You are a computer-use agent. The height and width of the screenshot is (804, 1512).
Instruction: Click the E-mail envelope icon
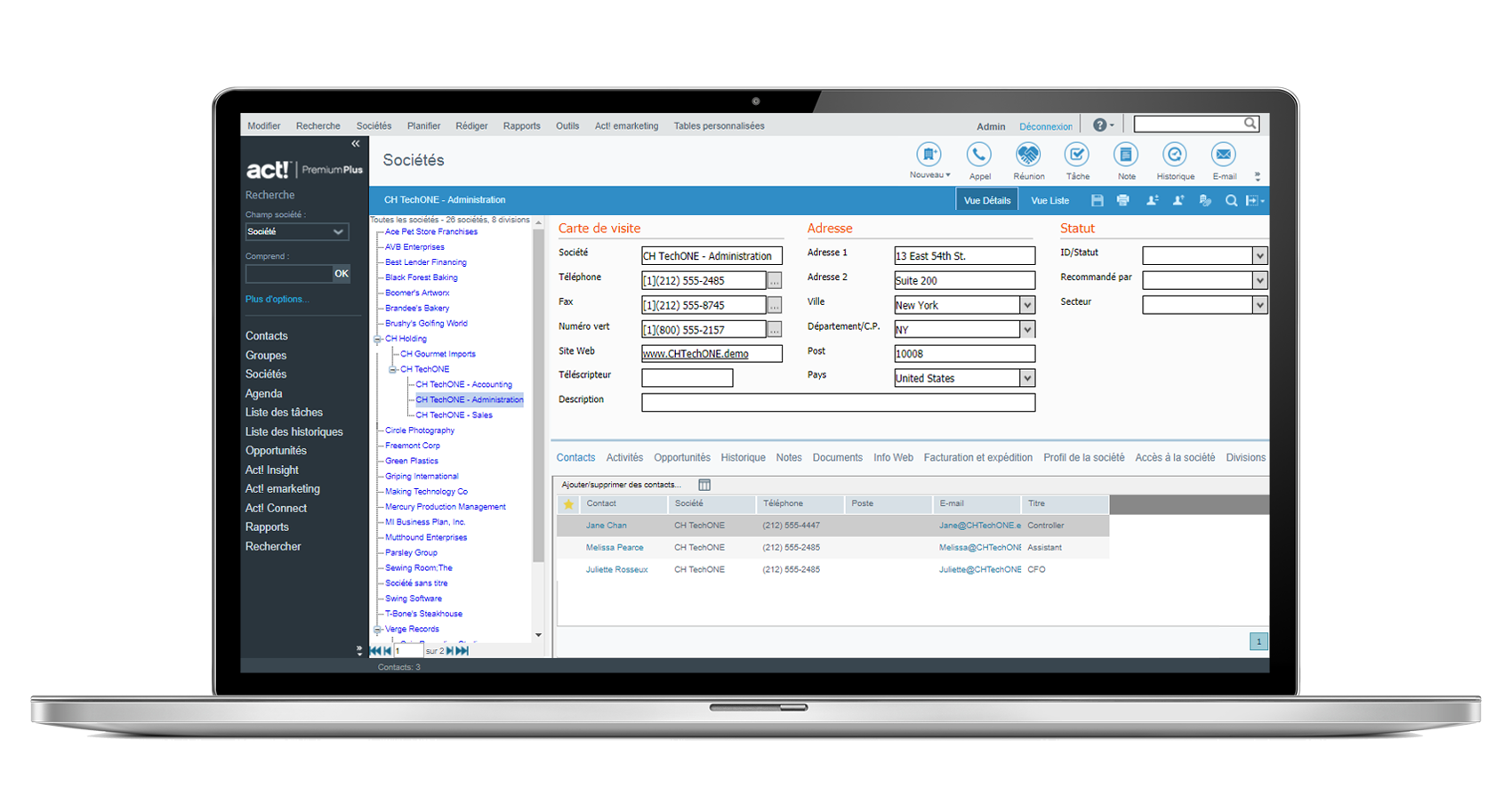1224,156
